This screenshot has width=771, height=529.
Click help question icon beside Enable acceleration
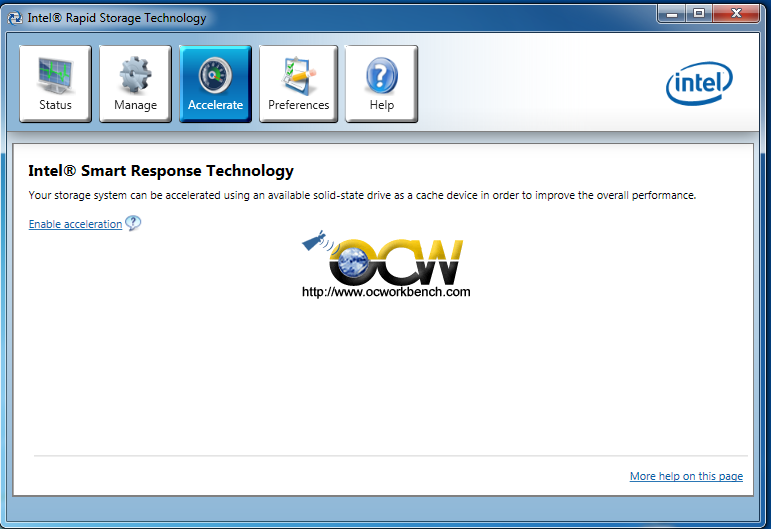tap(133, 223)
